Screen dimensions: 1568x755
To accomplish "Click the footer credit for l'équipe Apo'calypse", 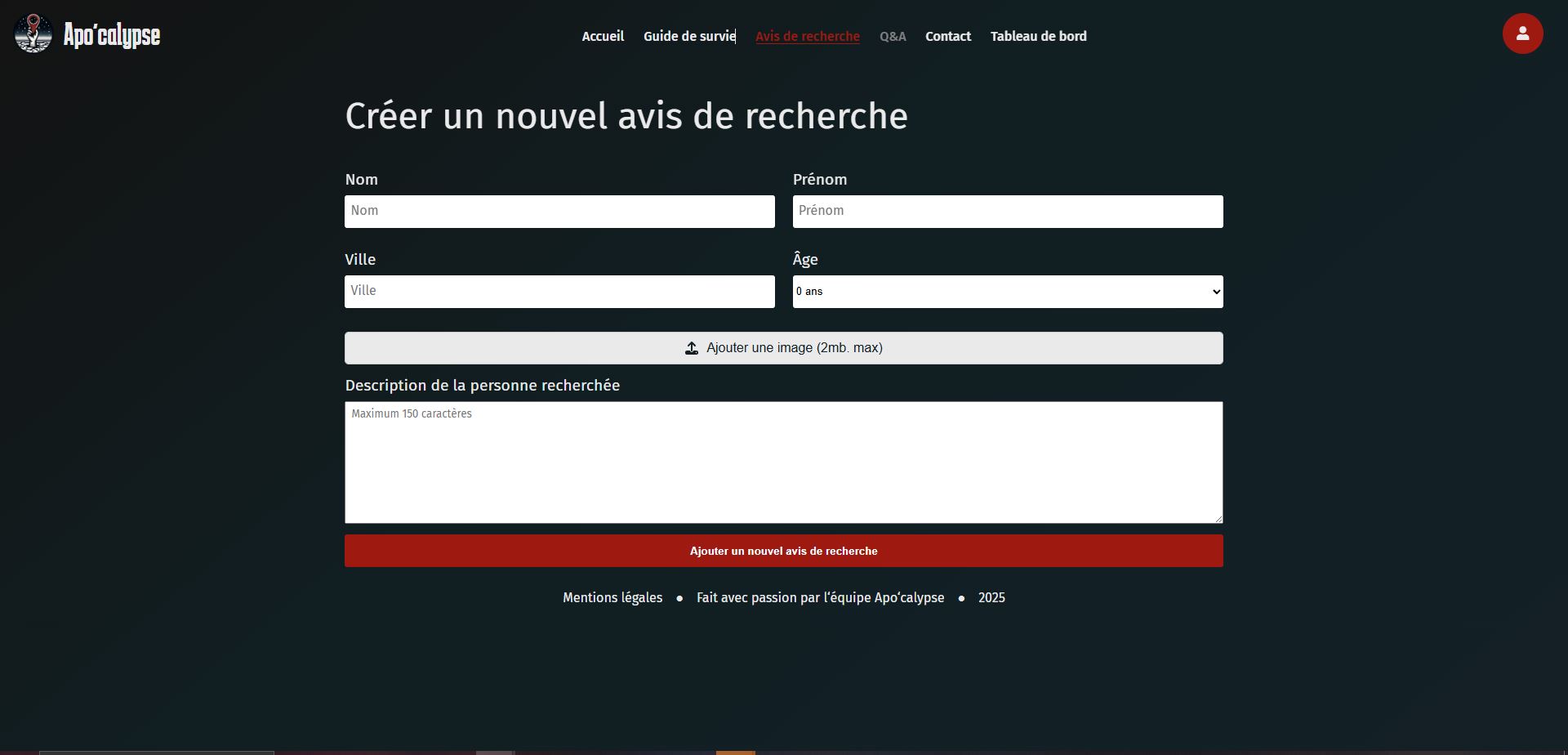I will click(820, 598).
